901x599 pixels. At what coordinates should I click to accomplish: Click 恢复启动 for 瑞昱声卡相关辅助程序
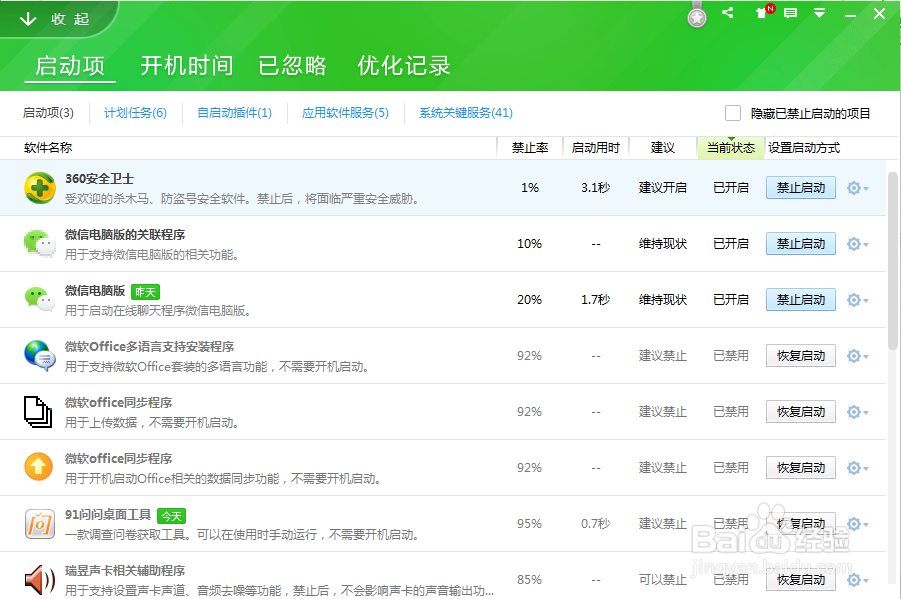[x=800, y=579]
